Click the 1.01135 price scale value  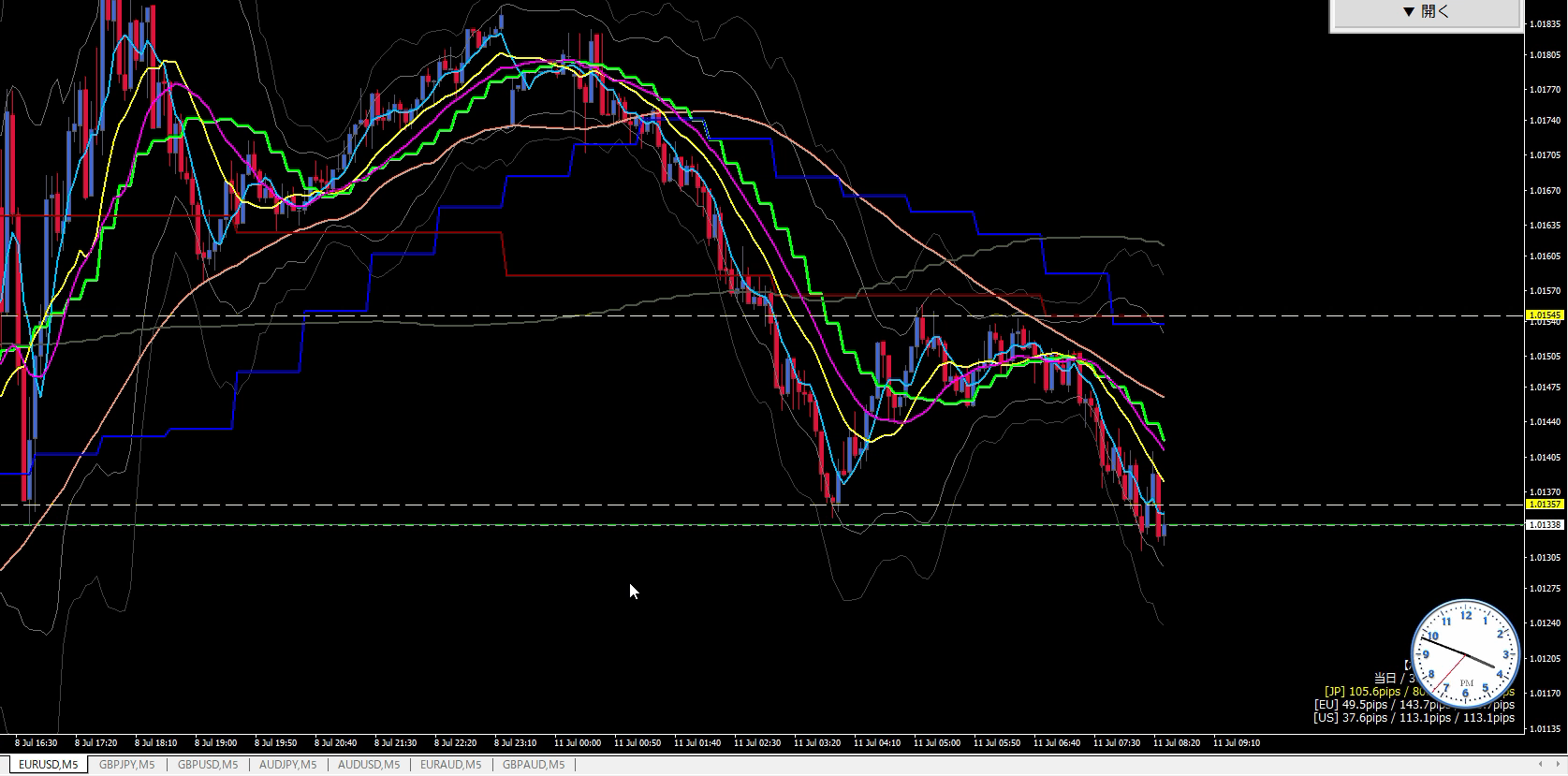(x=1545, y=728)
